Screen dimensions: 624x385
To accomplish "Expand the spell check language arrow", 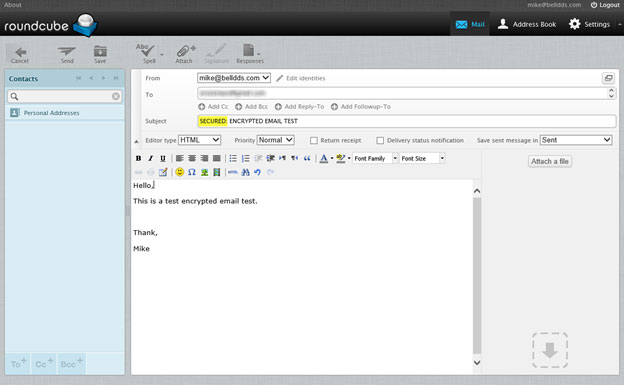I will point(162,55).
